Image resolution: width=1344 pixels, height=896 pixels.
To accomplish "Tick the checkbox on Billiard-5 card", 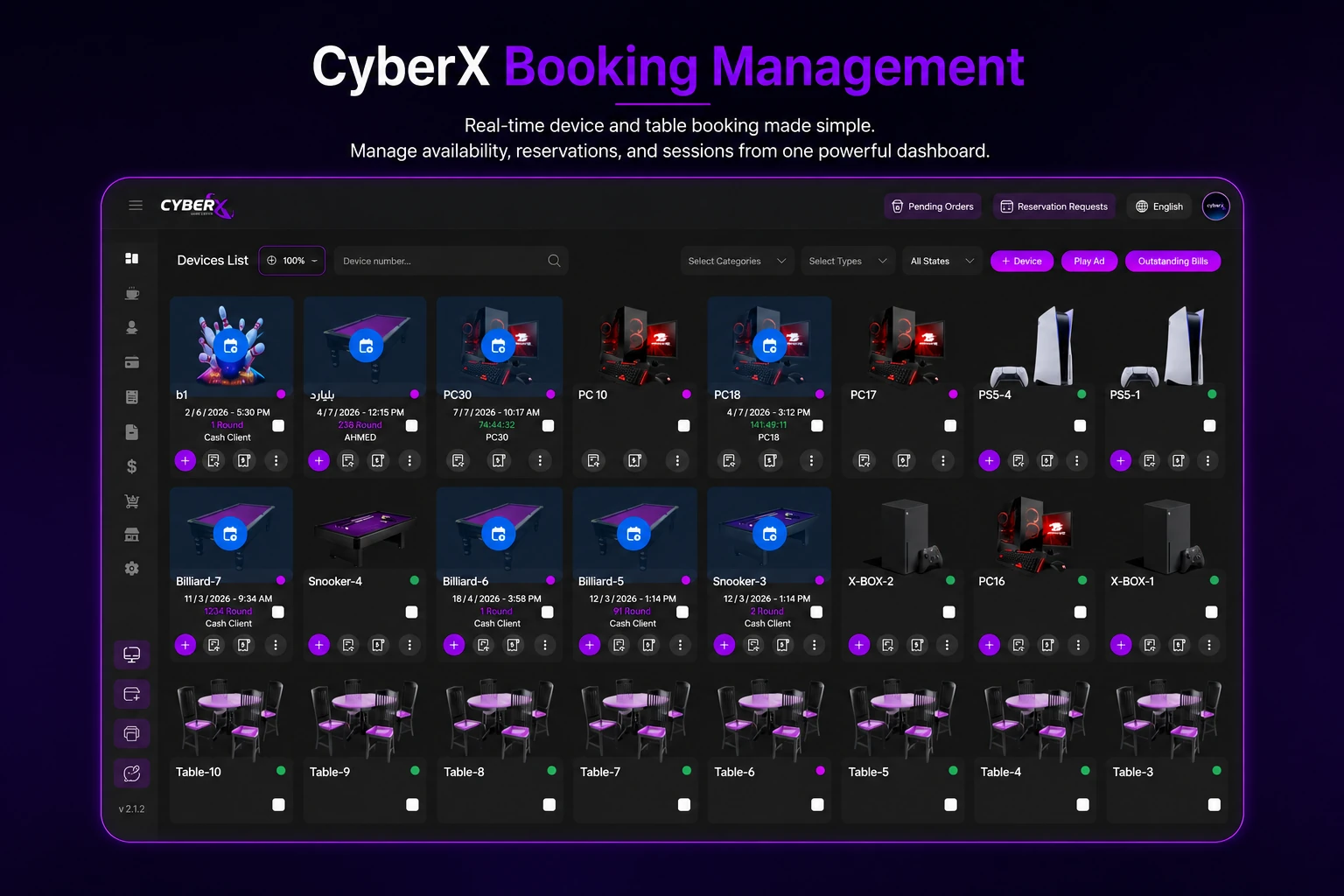I will (683, 612).
